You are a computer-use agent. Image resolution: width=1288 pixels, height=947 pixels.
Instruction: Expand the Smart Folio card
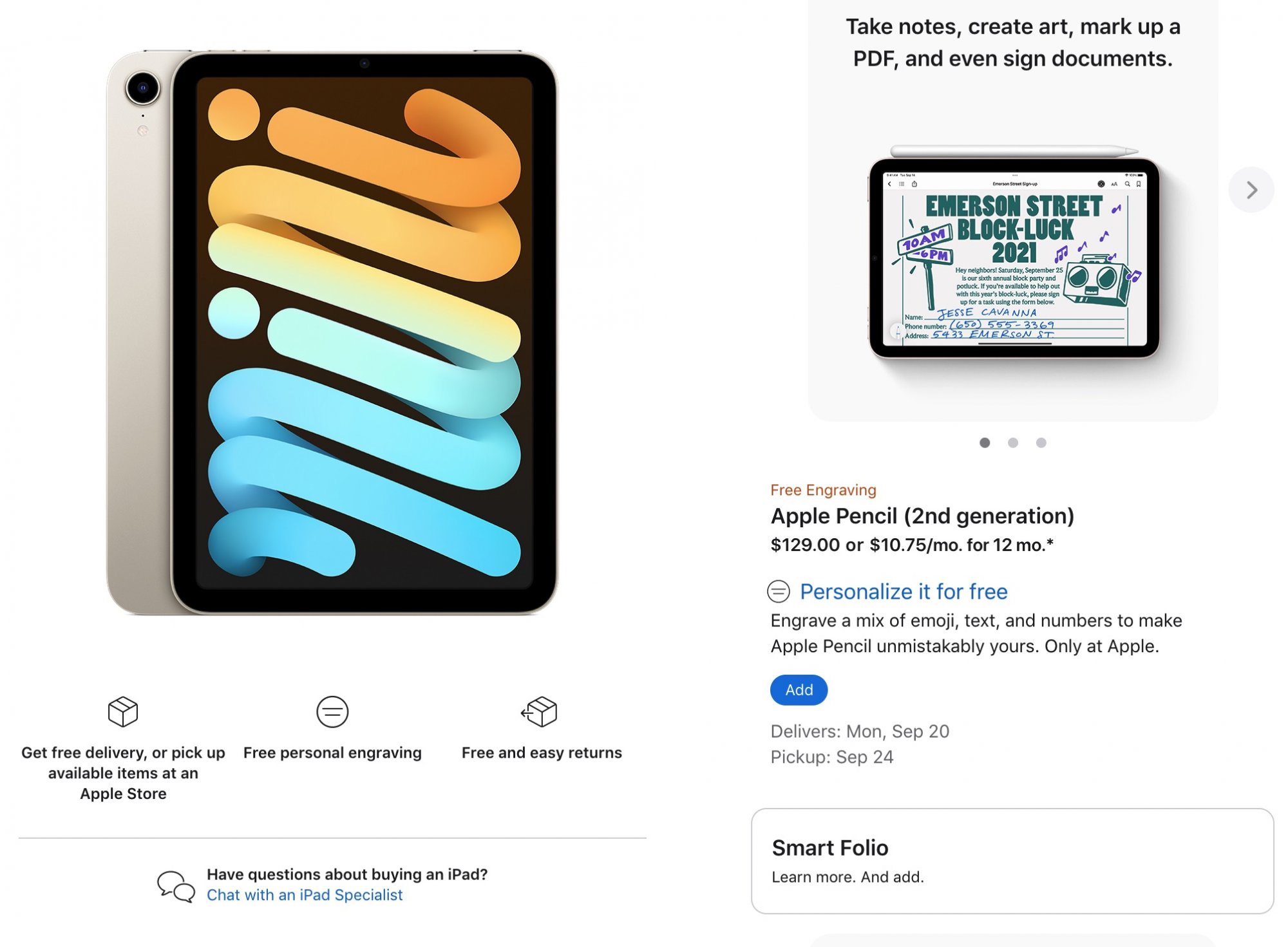pyautogui.click(x=1012, y=861)
